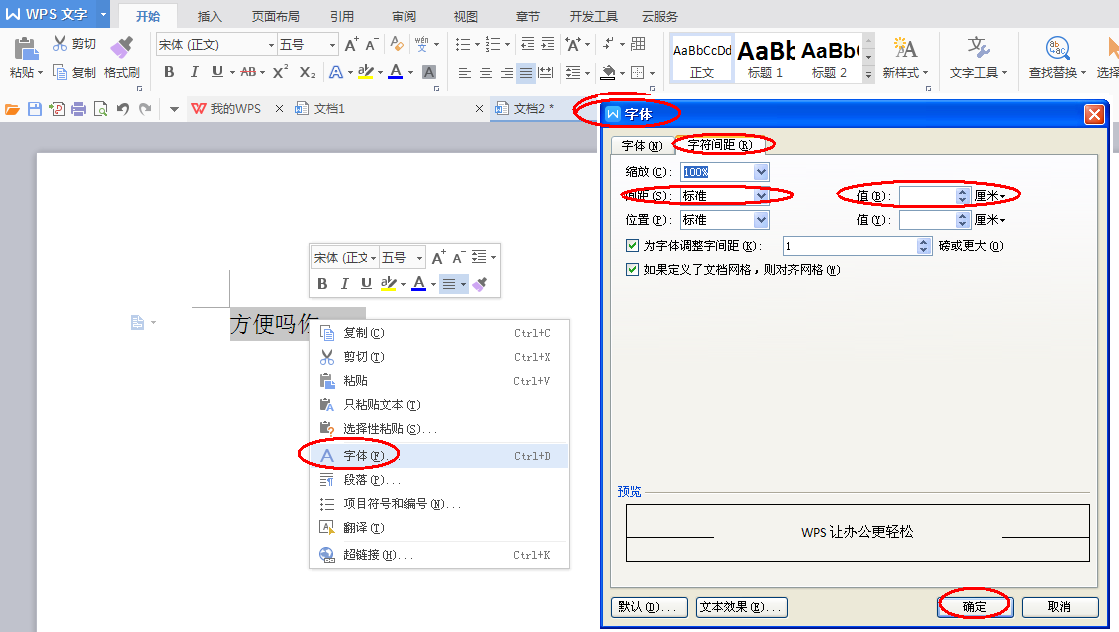Open the ribbon font size (五号) dropdown
Screen dimensions: 1119x632
[332, 45]
